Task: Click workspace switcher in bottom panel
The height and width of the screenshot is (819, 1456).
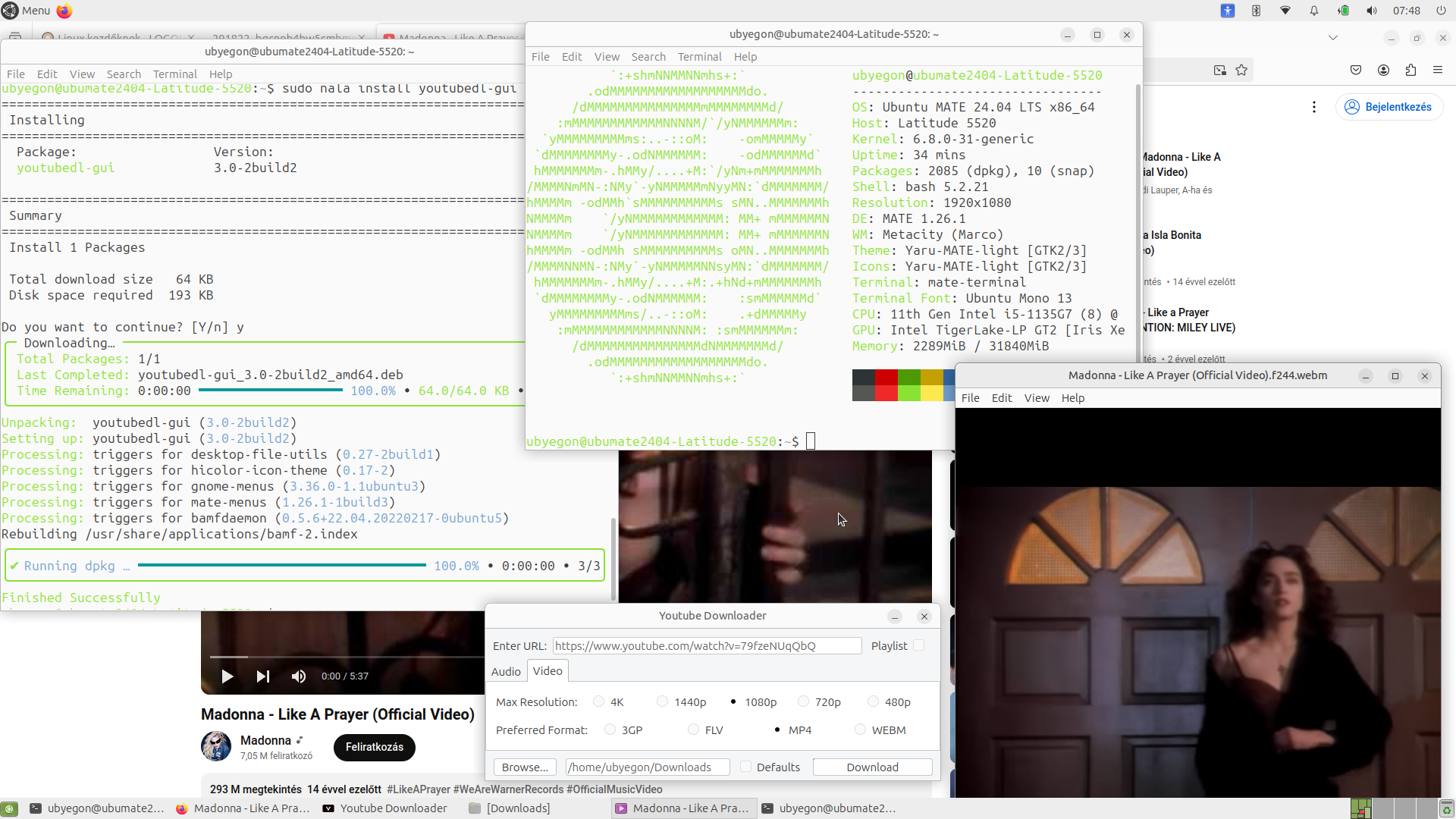Action: (1394, 808)
